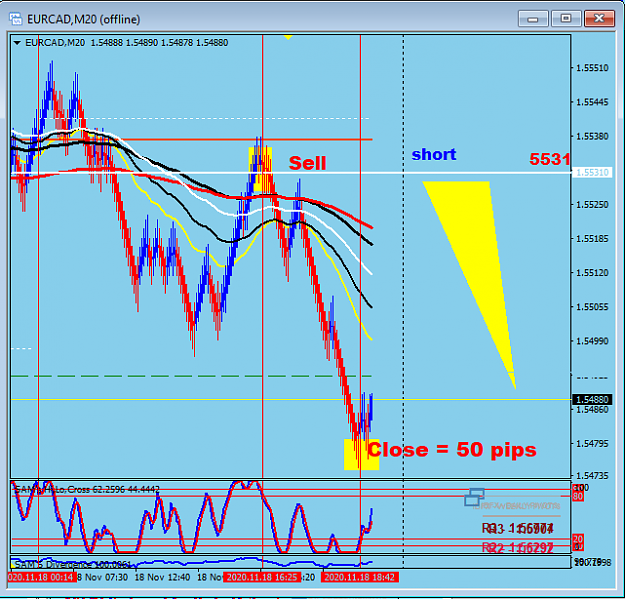Click the 2020.11.18 18:42 time marker
This screenshot has height=599, width=625.
[360, 577]
